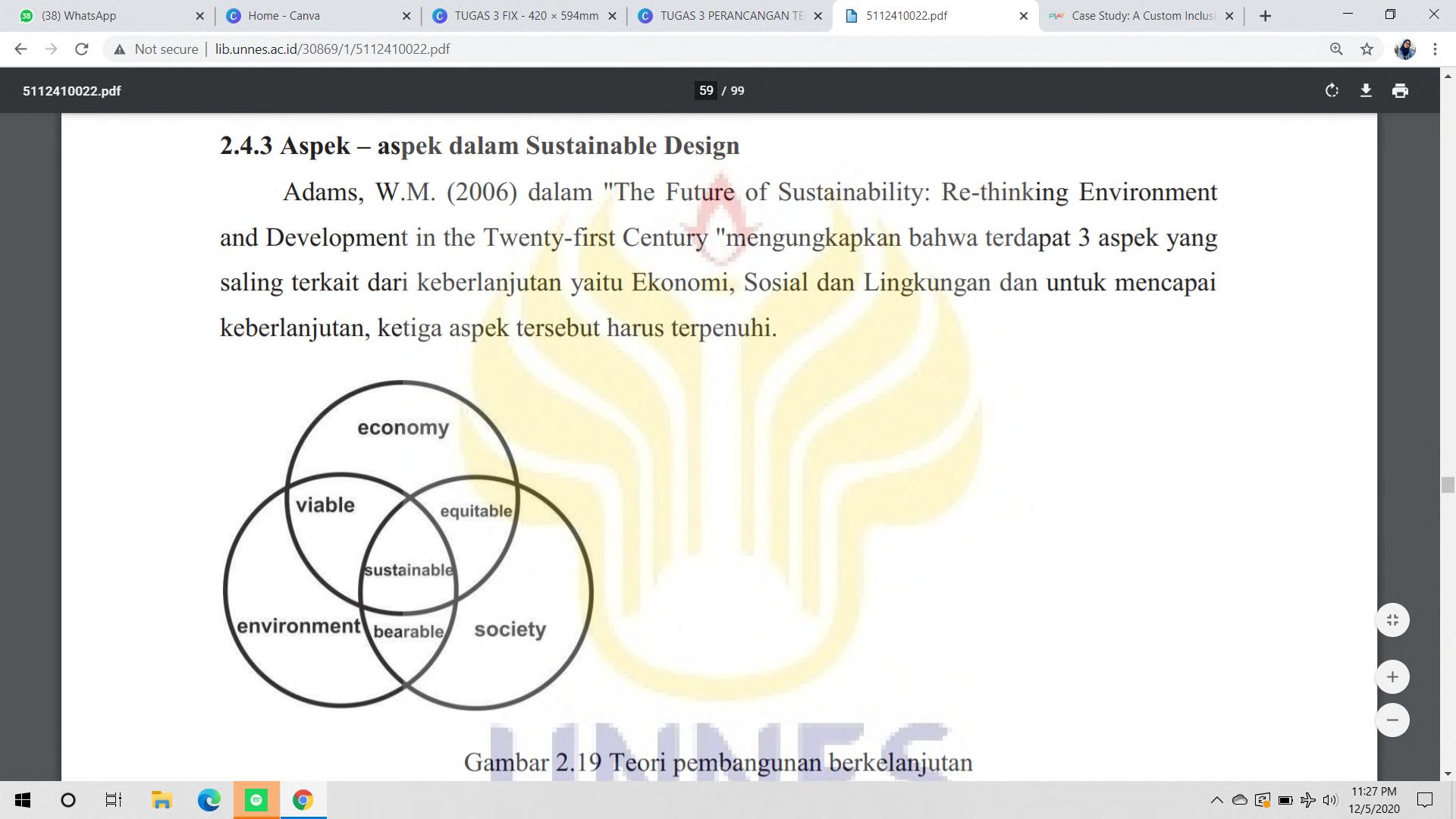Click the fit to page button
The image size is (1456, 819).
[x=1392, y=620]
